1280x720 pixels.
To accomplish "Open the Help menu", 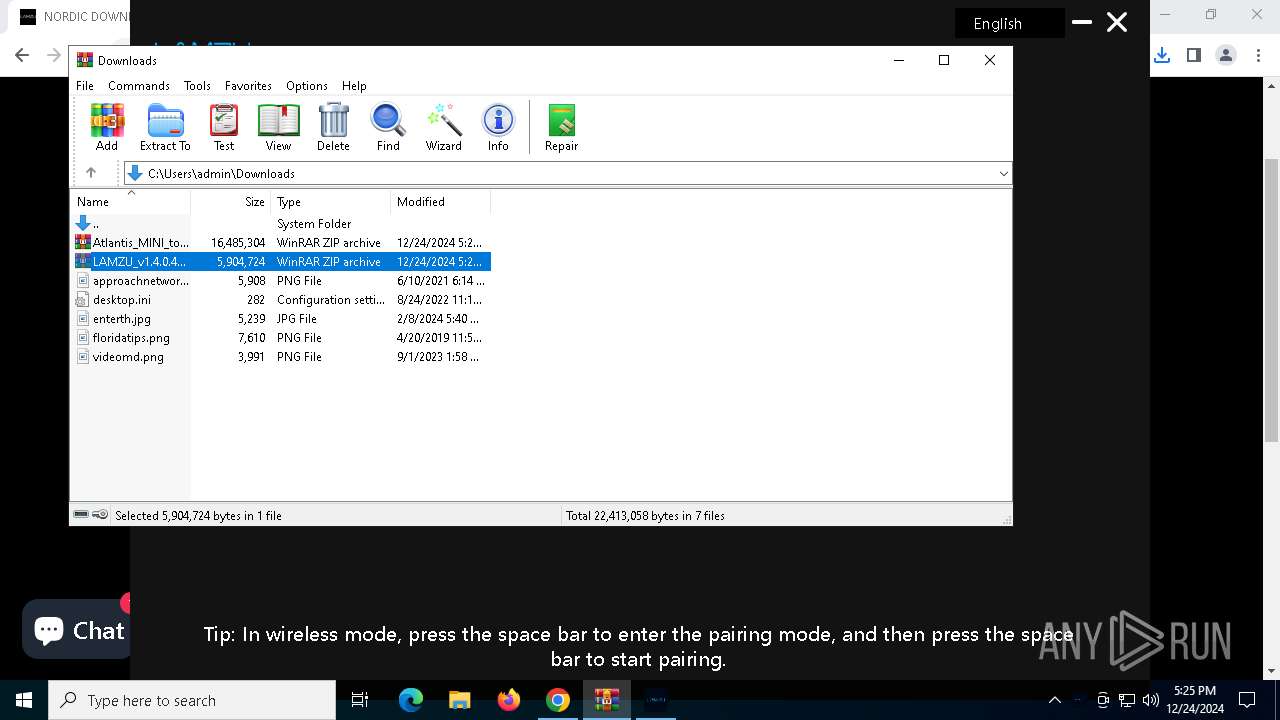I will pos(354,86).
